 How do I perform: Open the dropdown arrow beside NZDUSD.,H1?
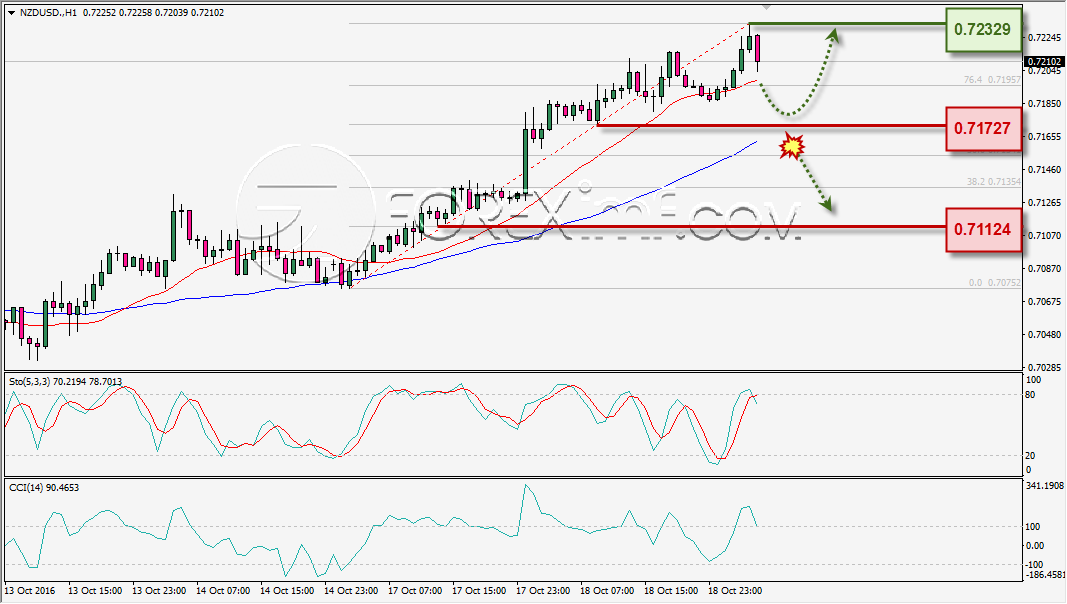tap(12, 13)
